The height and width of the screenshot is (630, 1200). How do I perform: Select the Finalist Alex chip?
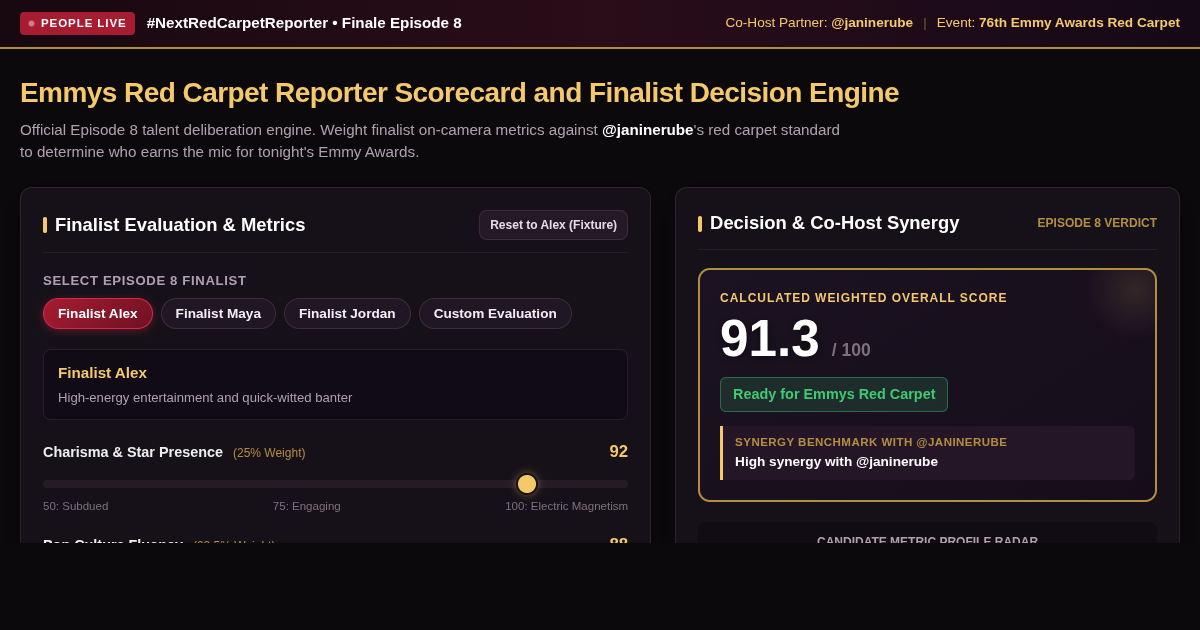point(98,313)
